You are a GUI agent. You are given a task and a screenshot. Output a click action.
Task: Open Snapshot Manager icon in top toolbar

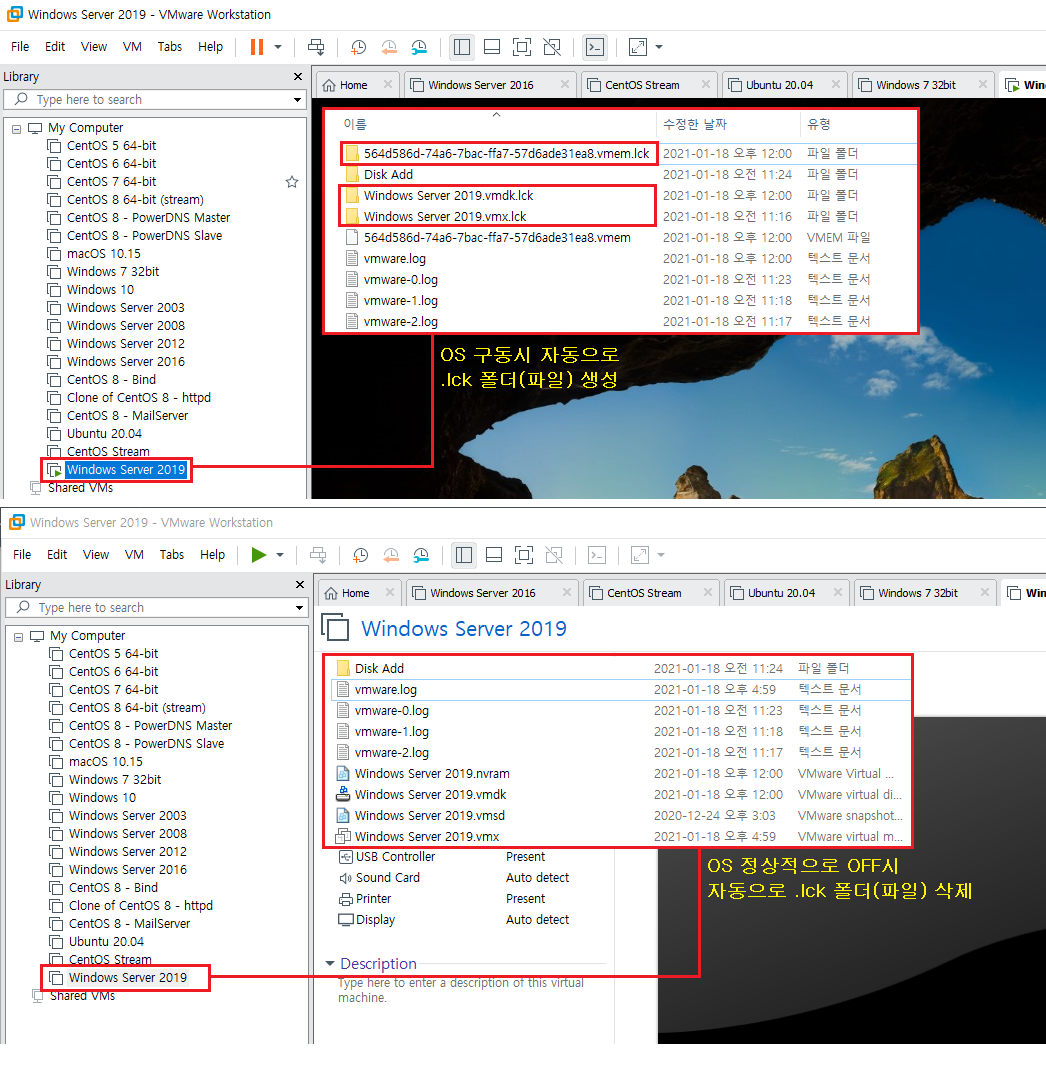(419, 47)
